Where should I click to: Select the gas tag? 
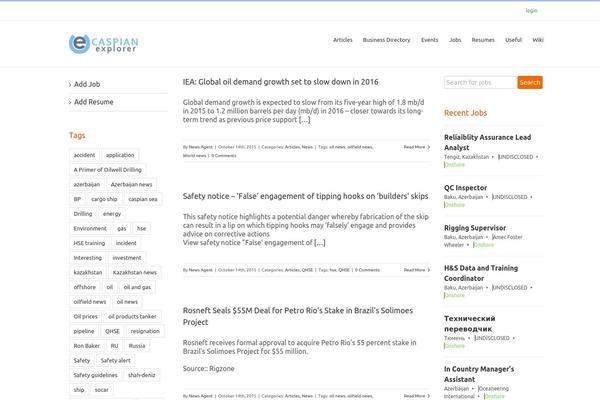click(x=122, y=229)
